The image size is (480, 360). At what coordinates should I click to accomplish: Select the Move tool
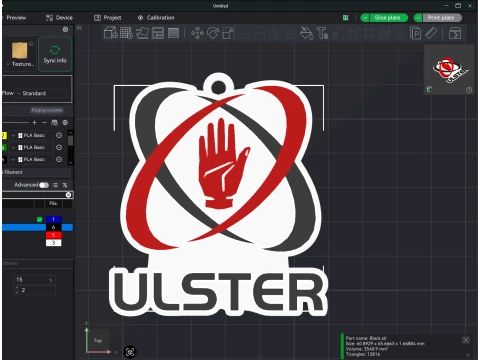[x=197, y=33]
